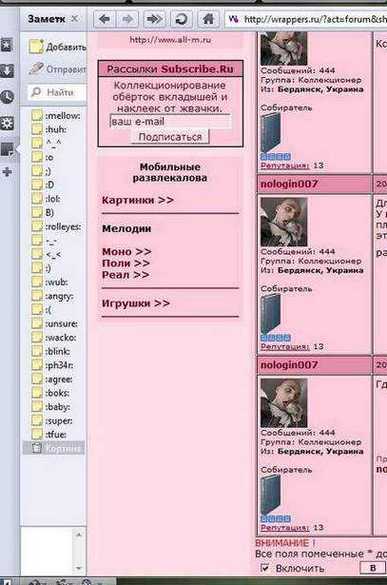
Task: Select the :rolleyes: note in list
Action: [57, 227]
